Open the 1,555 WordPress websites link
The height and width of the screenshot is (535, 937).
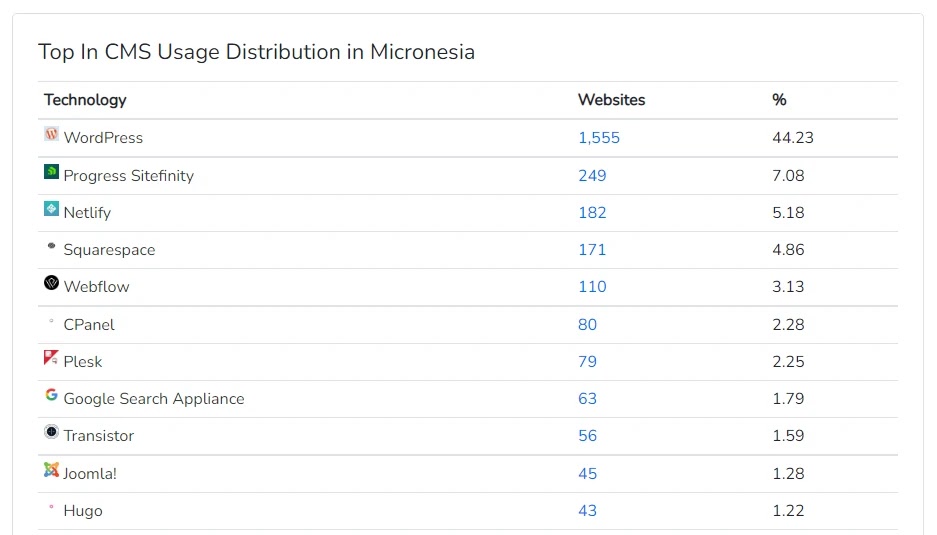pyautogui.click(x=599, y=137)
